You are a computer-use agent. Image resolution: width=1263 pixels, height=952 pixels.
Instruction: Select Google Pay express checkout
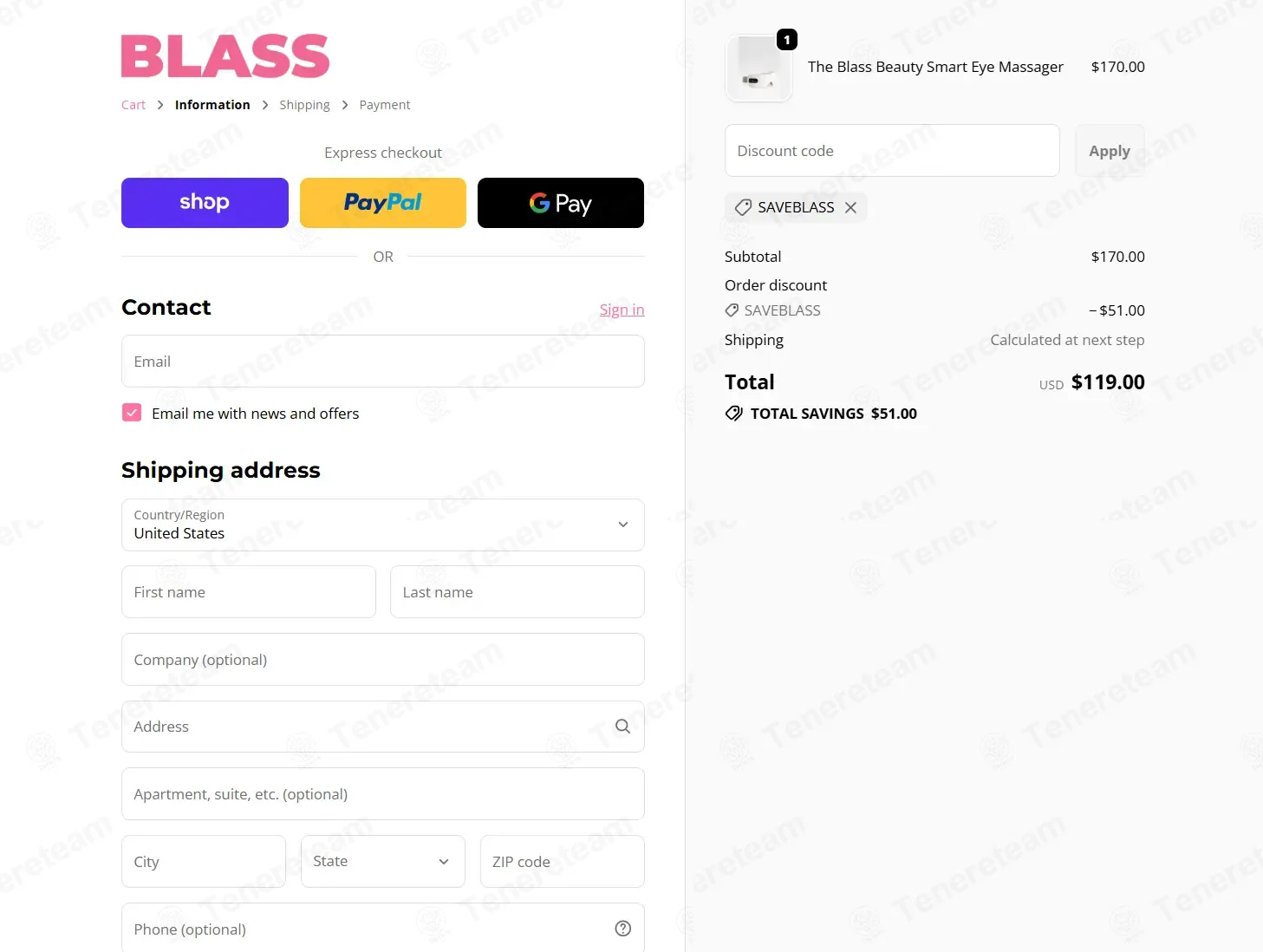[561, 203]
